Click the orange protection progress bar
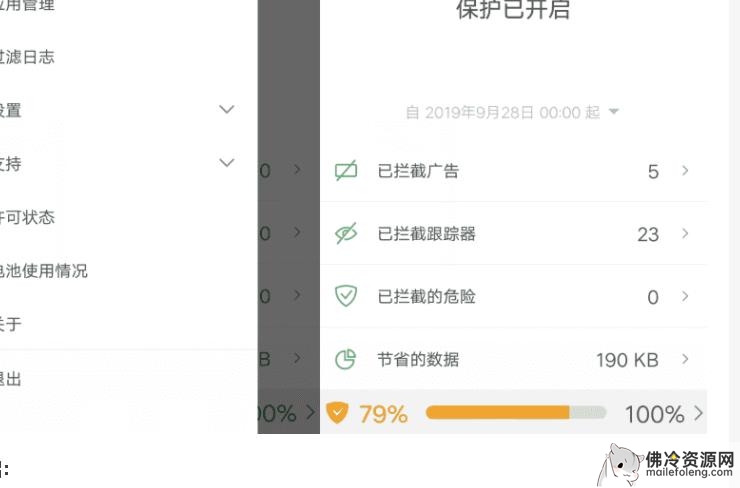The width and height of the screenshot is (740, 488). (515, 413)
